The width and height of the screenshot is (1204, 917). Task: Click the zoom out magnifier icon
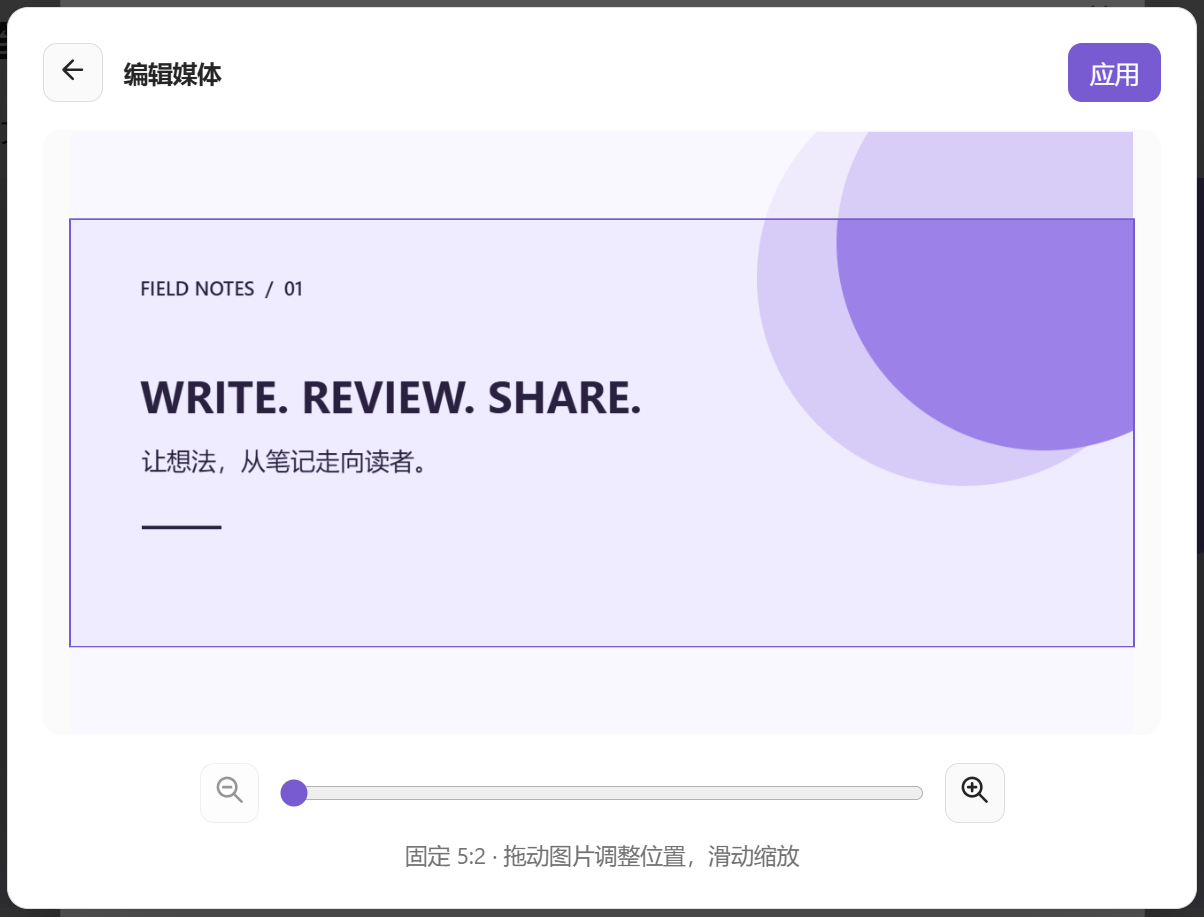[x=230, y=793]
